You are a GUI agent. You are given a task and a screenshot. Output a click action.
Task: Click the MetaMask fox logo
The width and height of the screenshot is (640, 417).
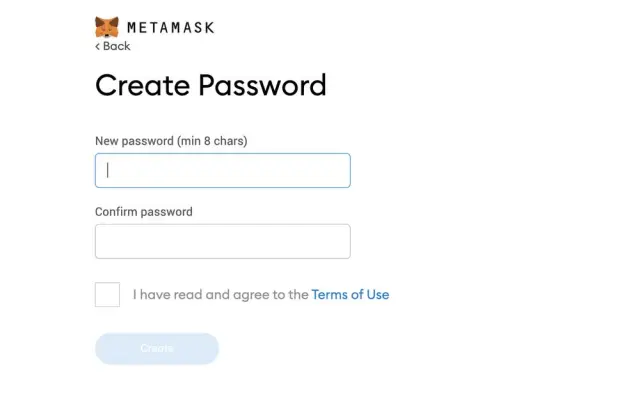pos(106,26)
